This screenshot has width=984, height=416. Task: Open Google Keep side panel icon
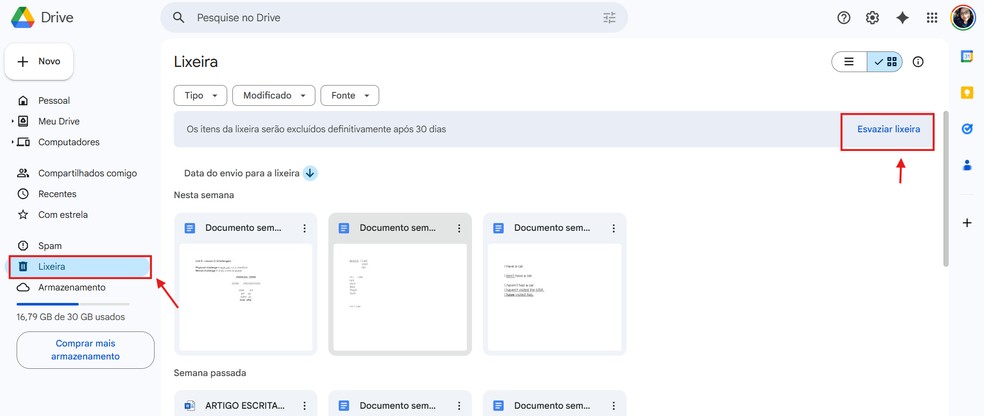[967, 93]
